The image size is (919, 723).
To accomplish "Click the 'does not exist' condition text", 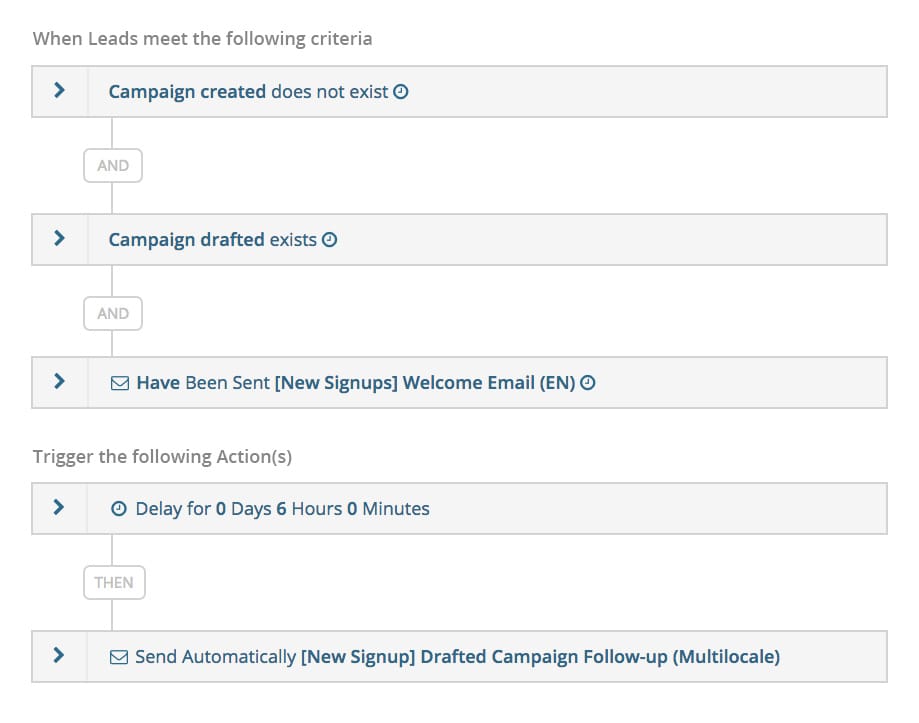I will [330, 92].
